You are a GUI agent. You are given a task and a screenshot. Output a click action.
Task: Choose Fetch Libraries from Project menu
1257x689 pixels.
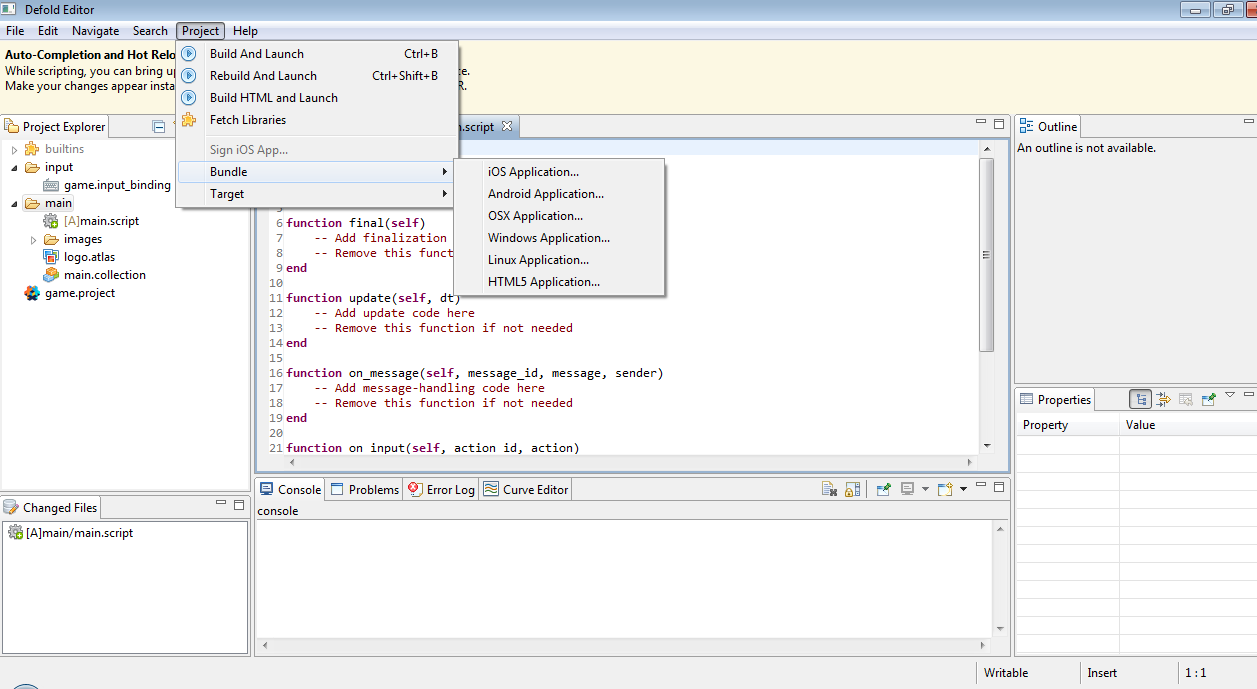tap(316, 120)
